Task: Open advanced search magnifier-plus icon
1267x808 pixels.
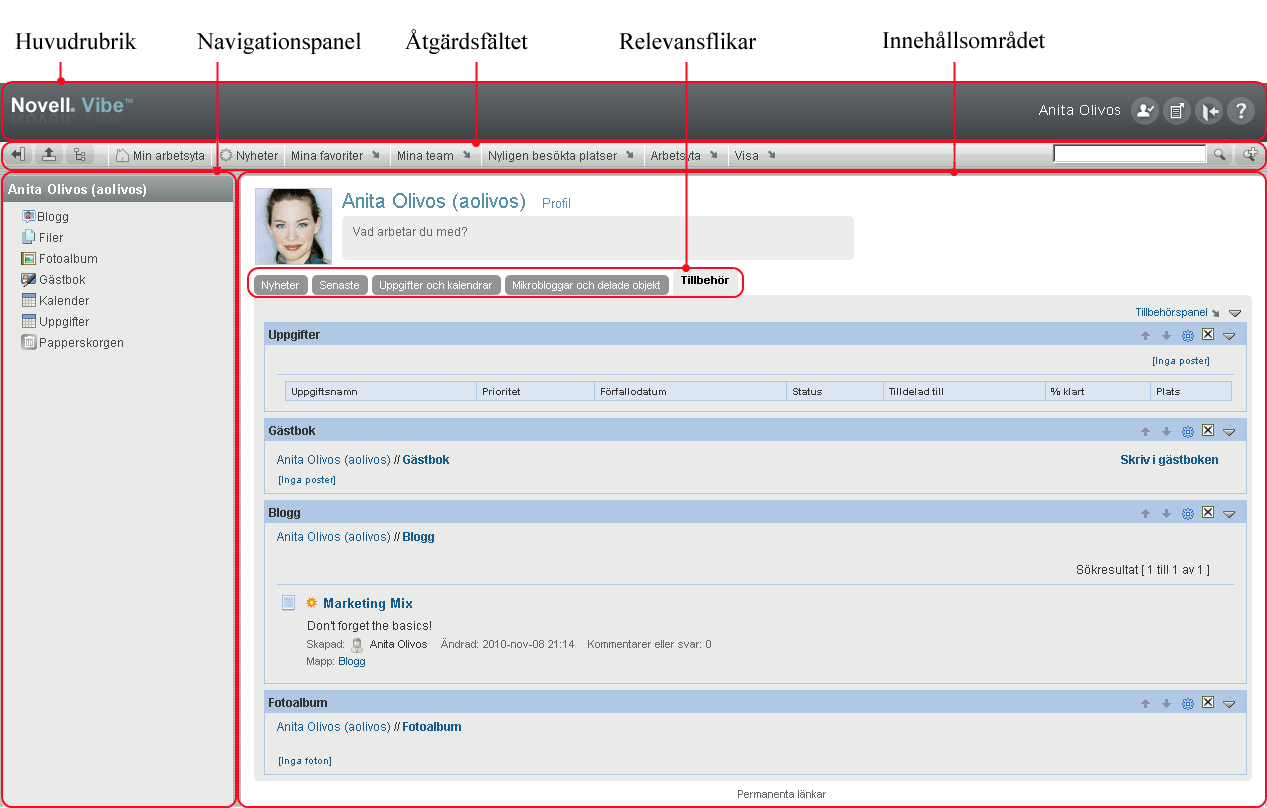Action: (1250, 155)
